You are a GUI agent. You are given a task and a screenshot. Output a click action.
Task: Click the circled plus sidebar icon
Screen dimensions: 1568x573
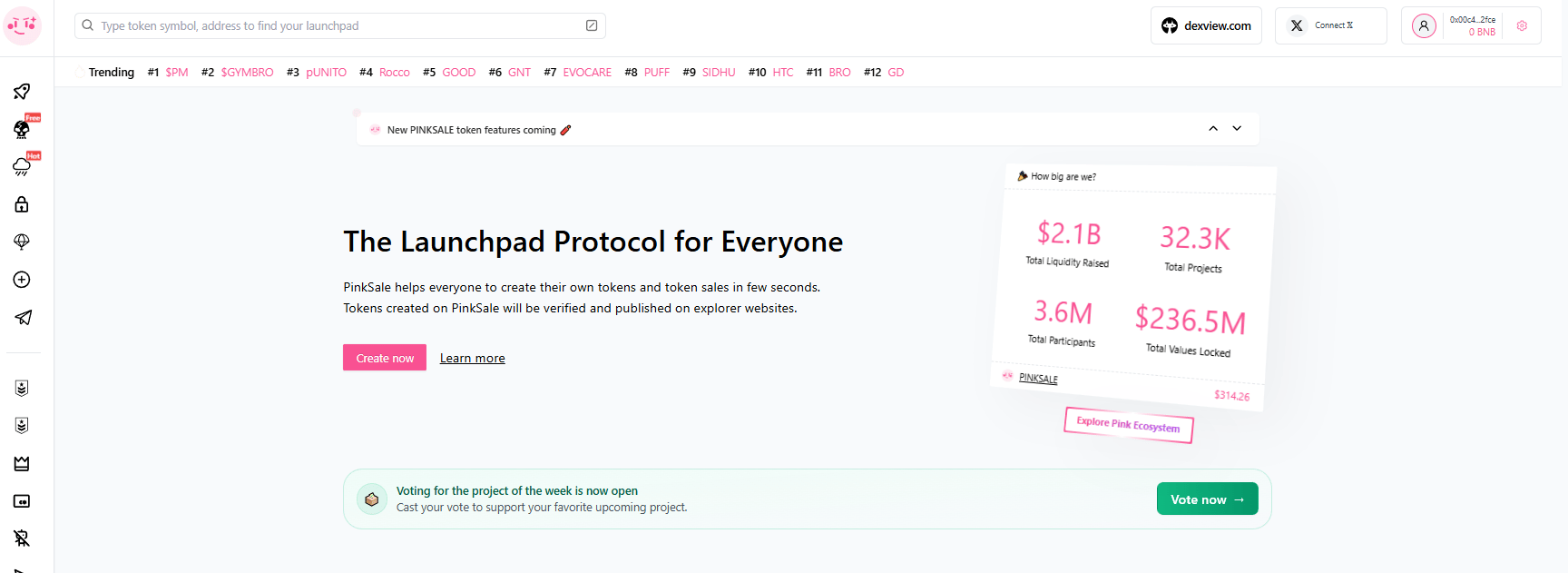pyautogui.click(x=22, y=280)
